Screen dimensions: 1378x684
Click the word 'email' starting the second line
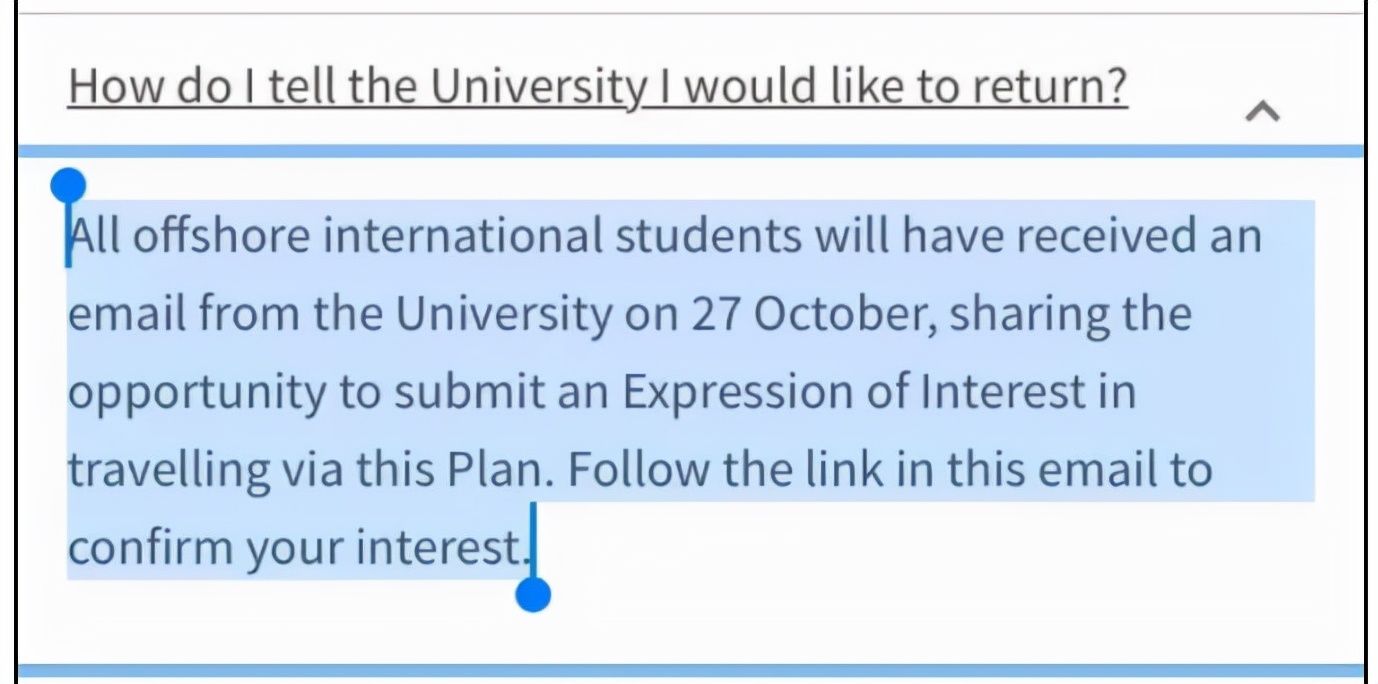point(126,315)
